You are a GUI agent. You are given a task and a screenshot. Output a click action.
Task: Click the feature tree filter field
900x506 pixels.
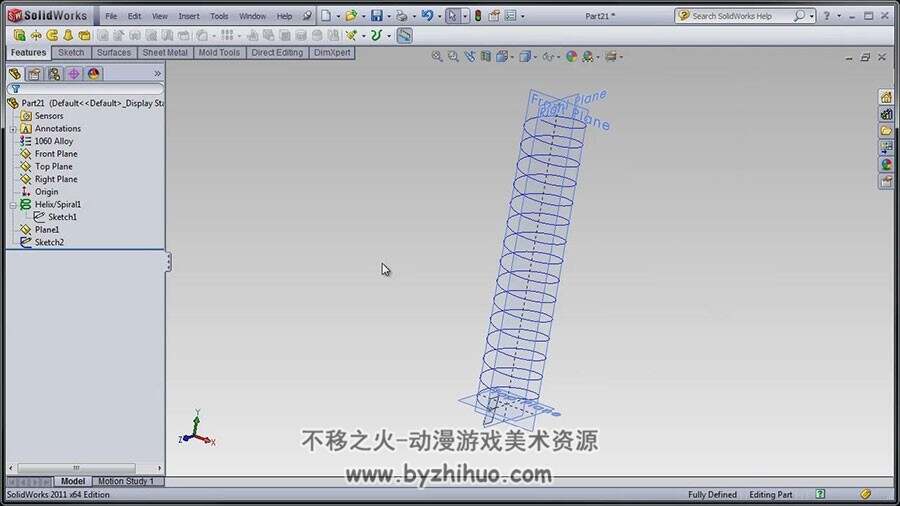86,89
